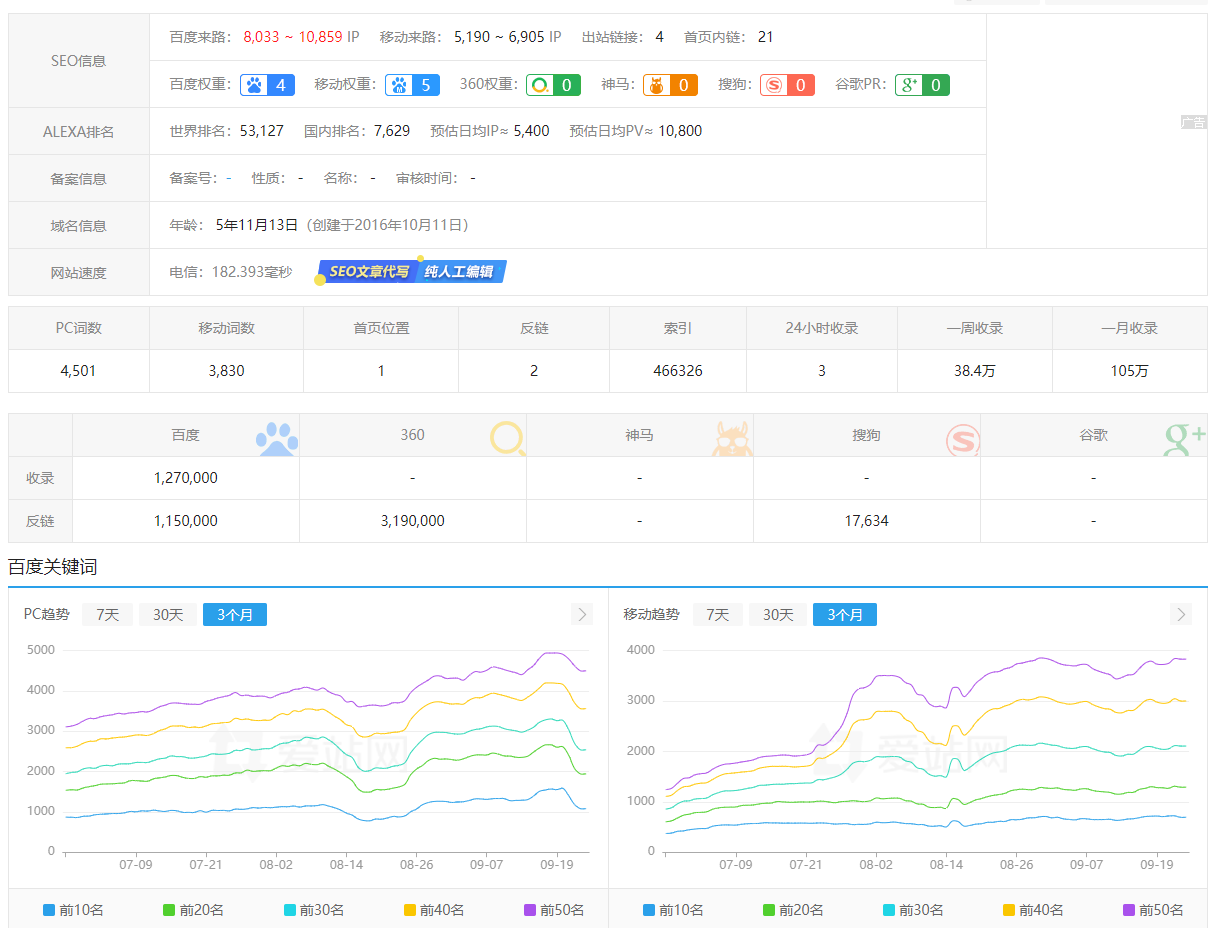Select 3个月 in 移动趋势 chart
Image resolution: width=1213 pixels, height=928 pixels.
845,614
